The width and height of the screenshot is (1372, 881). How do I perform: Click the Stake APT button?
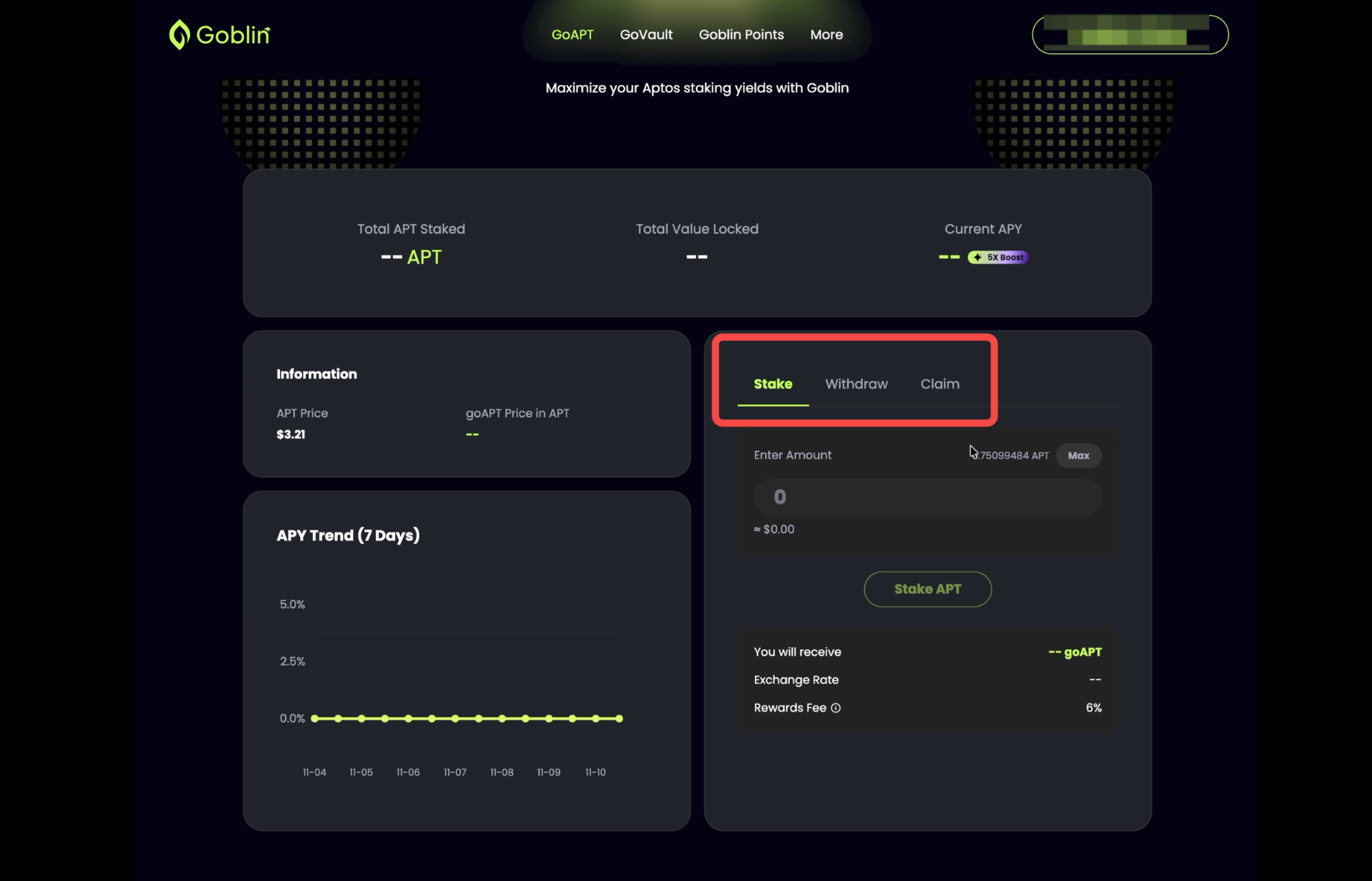(927, 589)
